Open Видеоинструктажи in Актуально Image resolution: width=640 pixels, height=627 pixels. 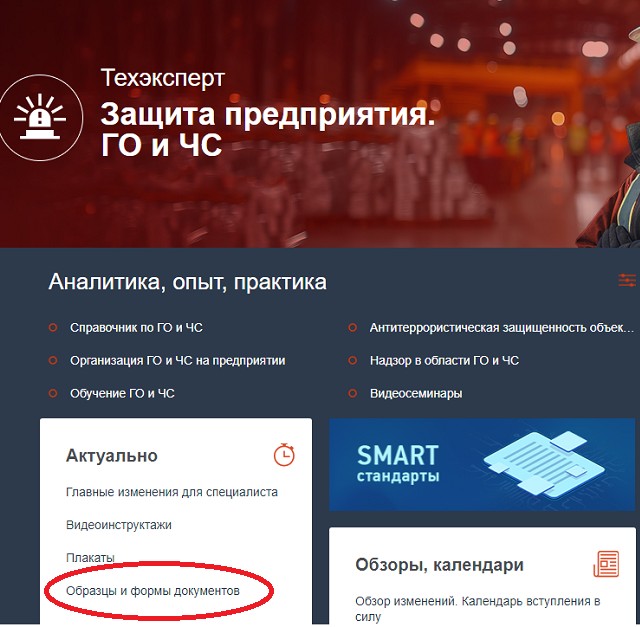119,525
